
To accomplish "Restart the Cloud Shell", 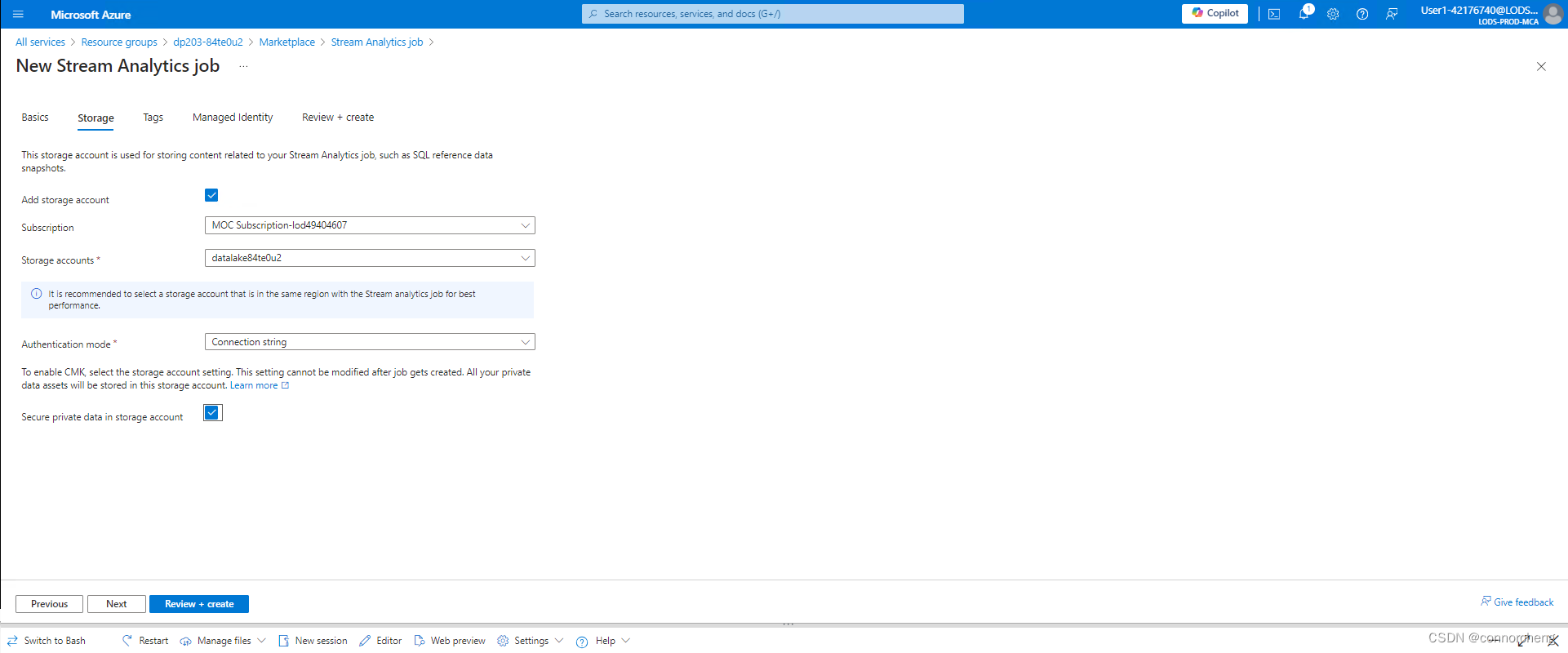I will [x=145, y=641].
